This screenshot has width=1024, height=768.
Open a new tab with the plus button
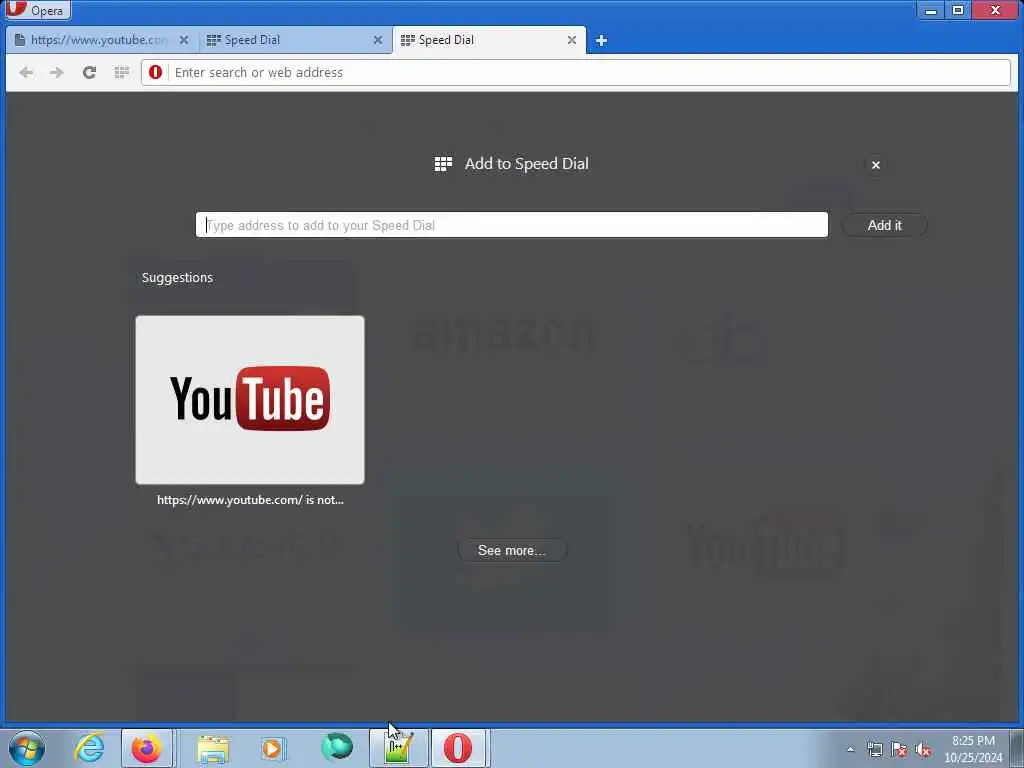pyautogui.click(x=601, y=40)
